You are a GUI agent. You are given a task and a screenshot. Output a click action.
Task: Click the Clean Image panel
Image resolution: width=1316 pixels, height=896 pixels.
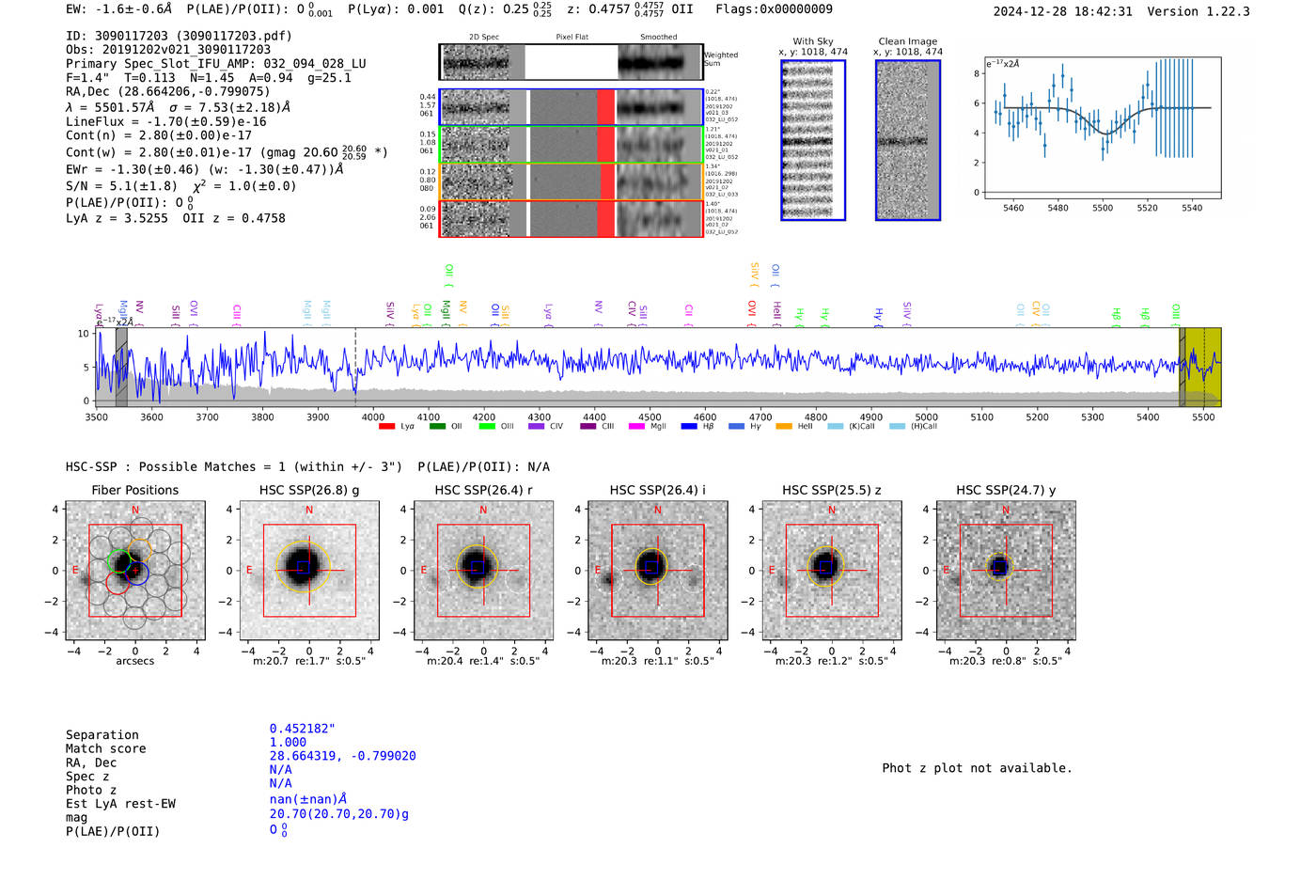[x=908, y=140]
